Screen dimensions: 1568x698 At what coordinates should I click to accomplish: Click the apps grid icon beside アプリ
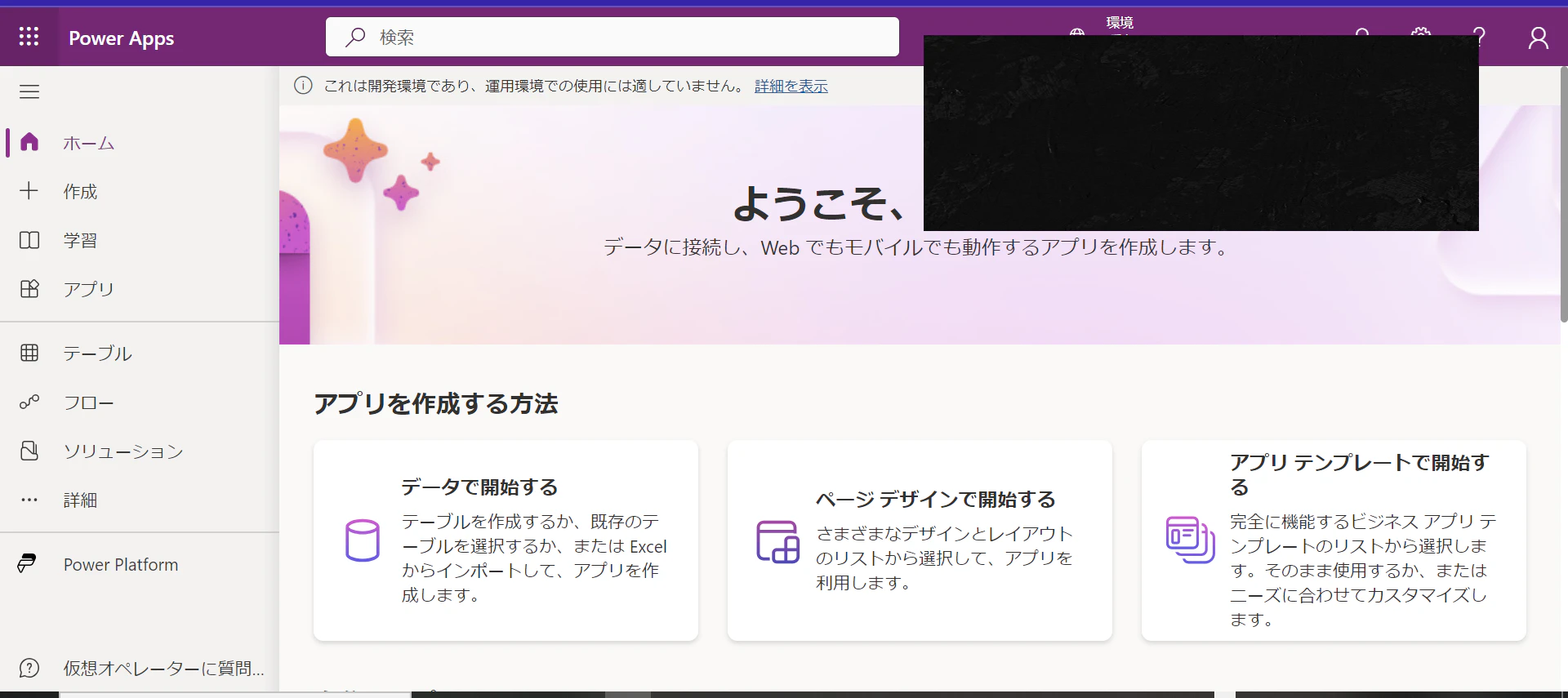tap(29, 288)
